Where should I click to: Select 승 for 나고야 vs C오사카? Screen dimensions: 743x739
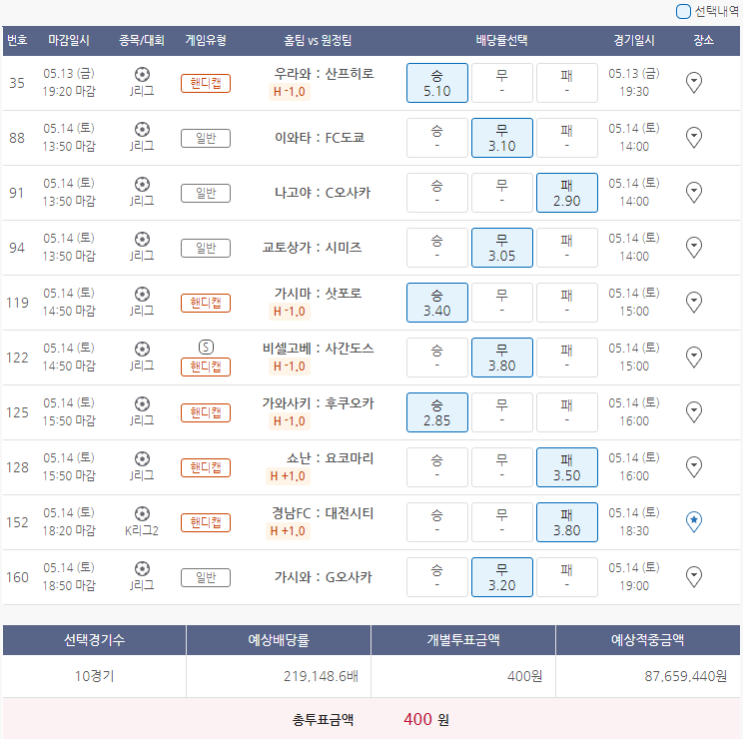(437, 193)
